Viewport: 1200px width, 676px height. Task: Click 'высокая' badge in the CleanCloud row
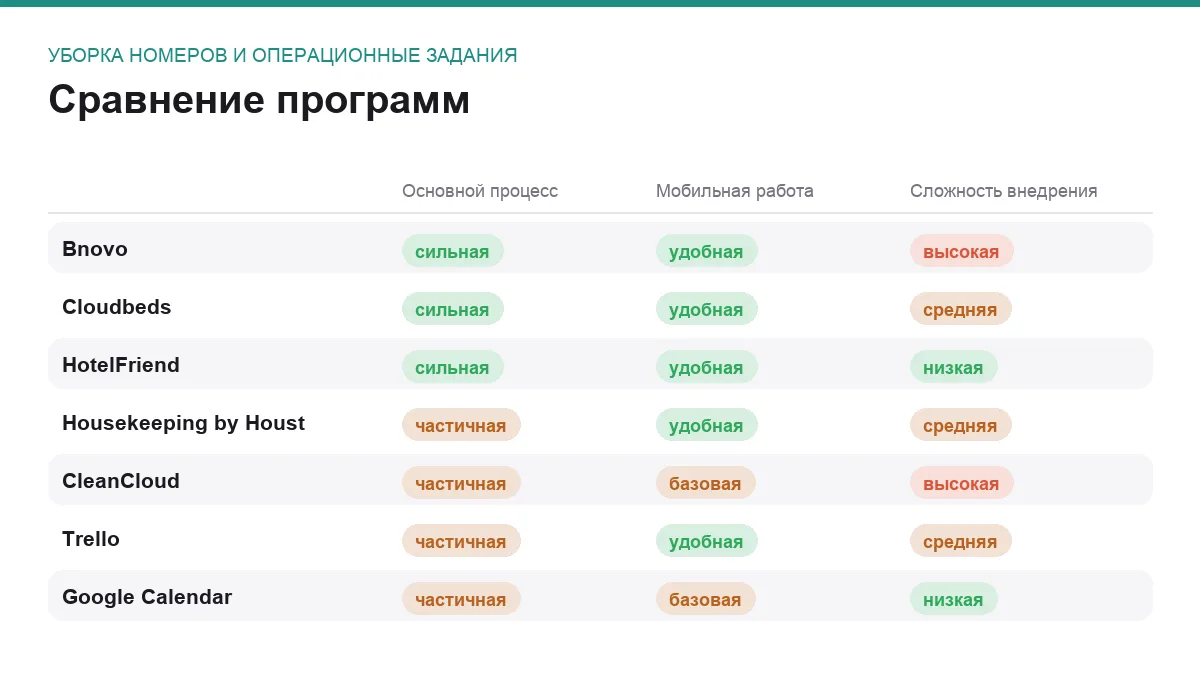point(962,483)
